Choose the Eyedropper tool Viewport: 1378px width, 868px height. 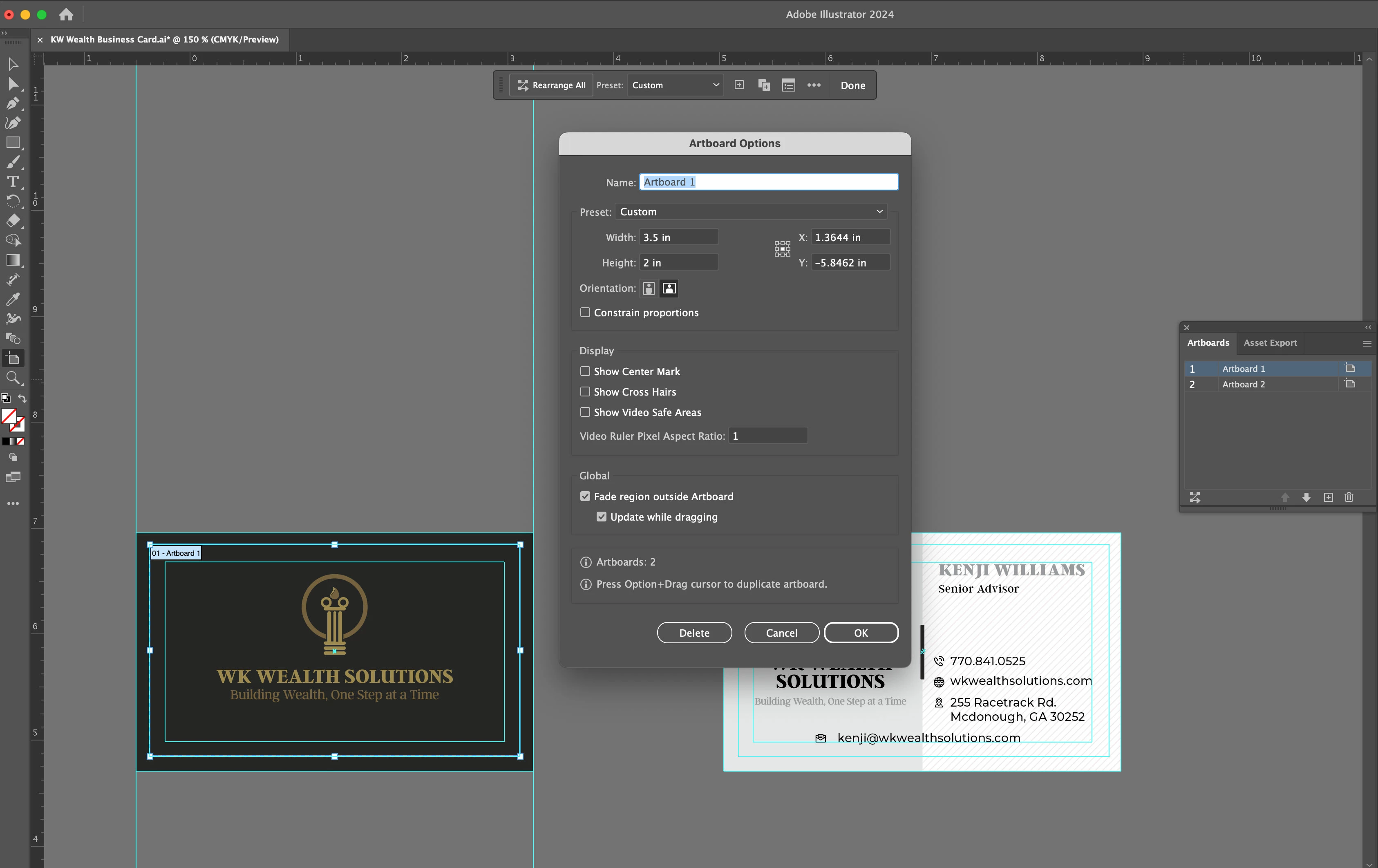coord(13,299)
